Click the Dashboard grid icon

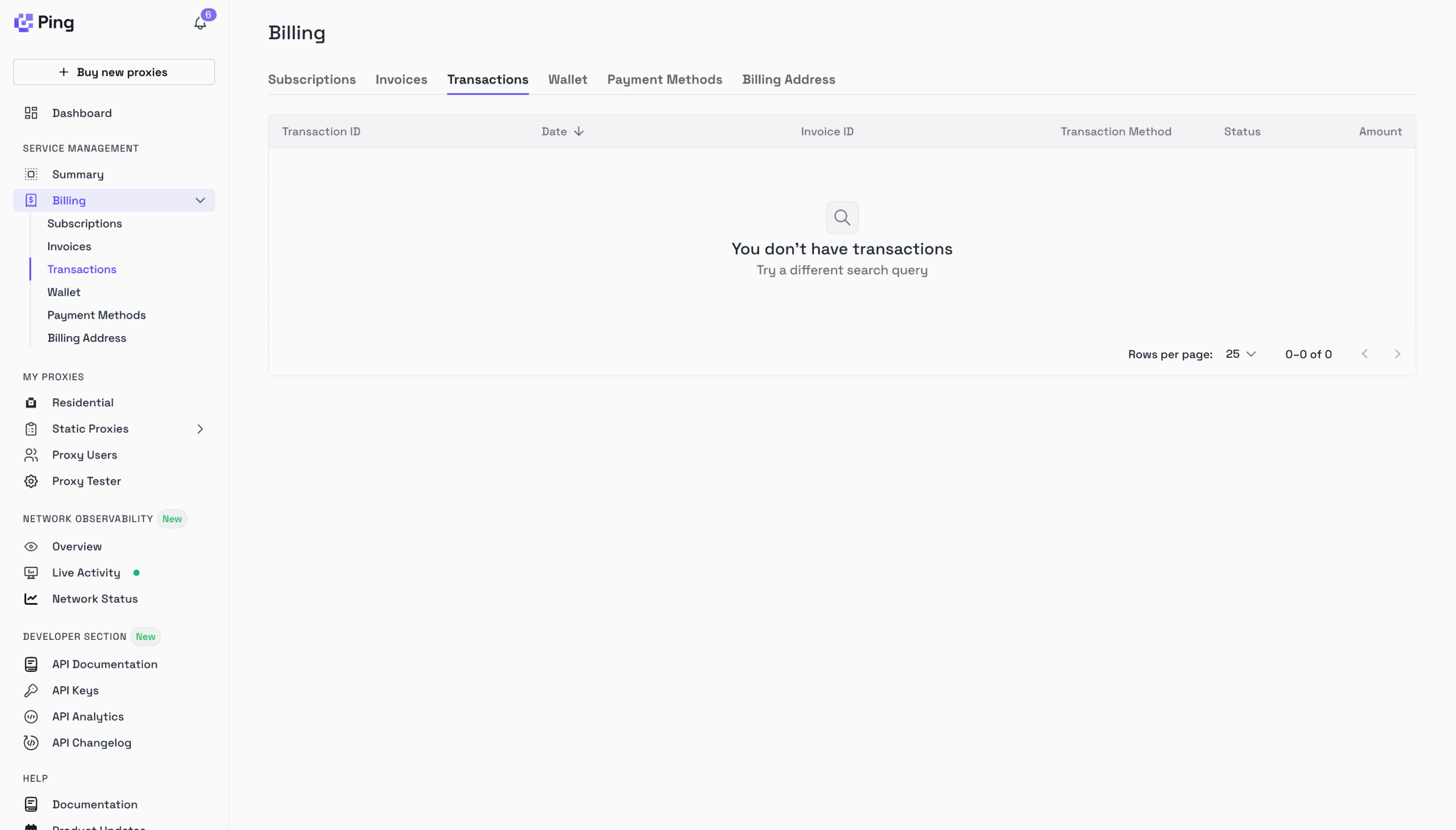tap(31, 113)
